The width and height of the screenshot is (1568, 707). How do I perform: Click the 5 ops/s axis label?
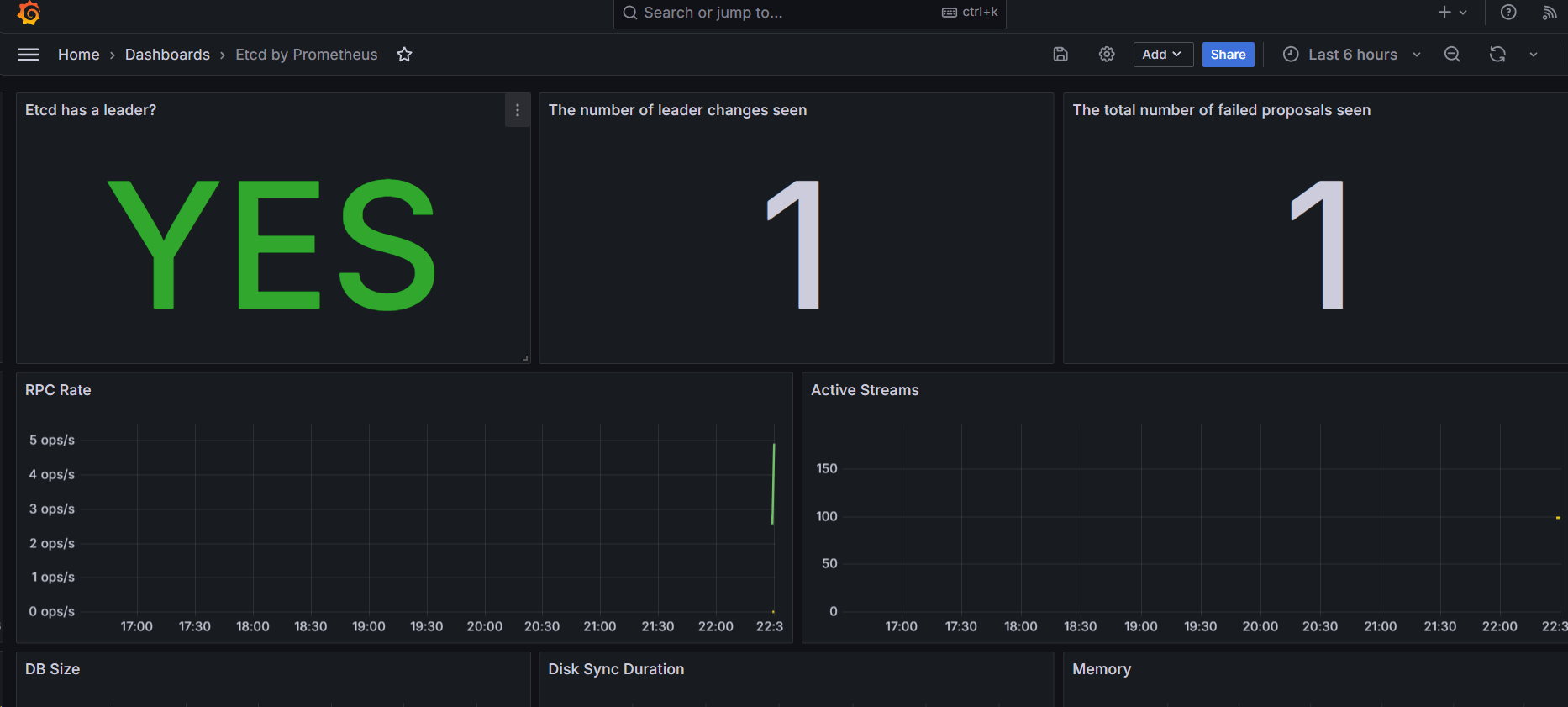[52, 440]
